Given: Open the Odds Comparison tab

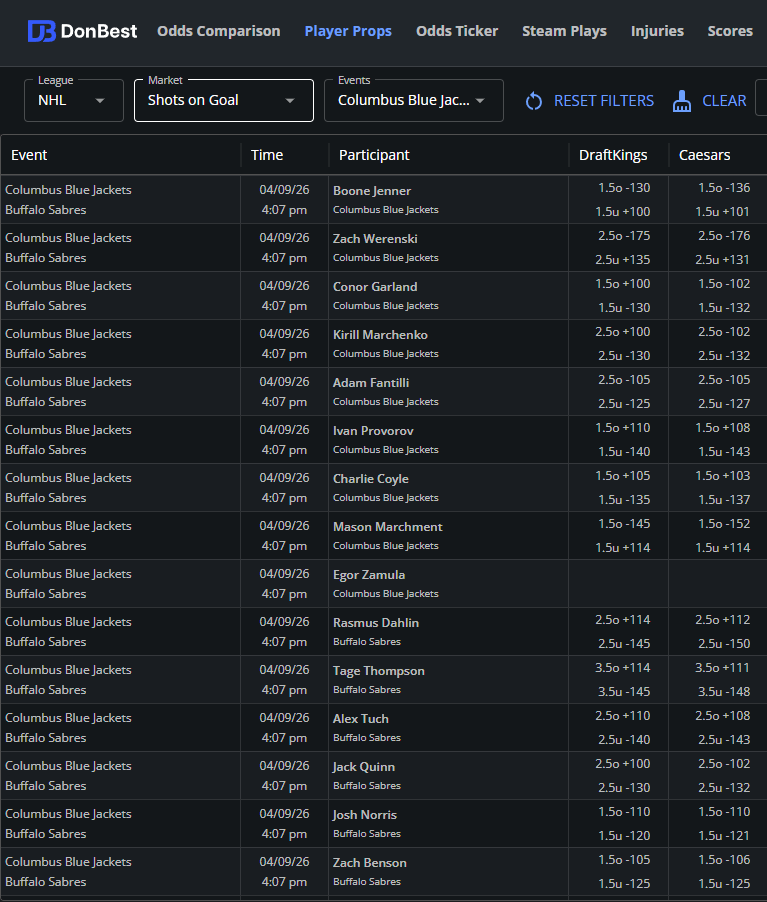Looking at the screenshot, I should (x=219, y=31).
